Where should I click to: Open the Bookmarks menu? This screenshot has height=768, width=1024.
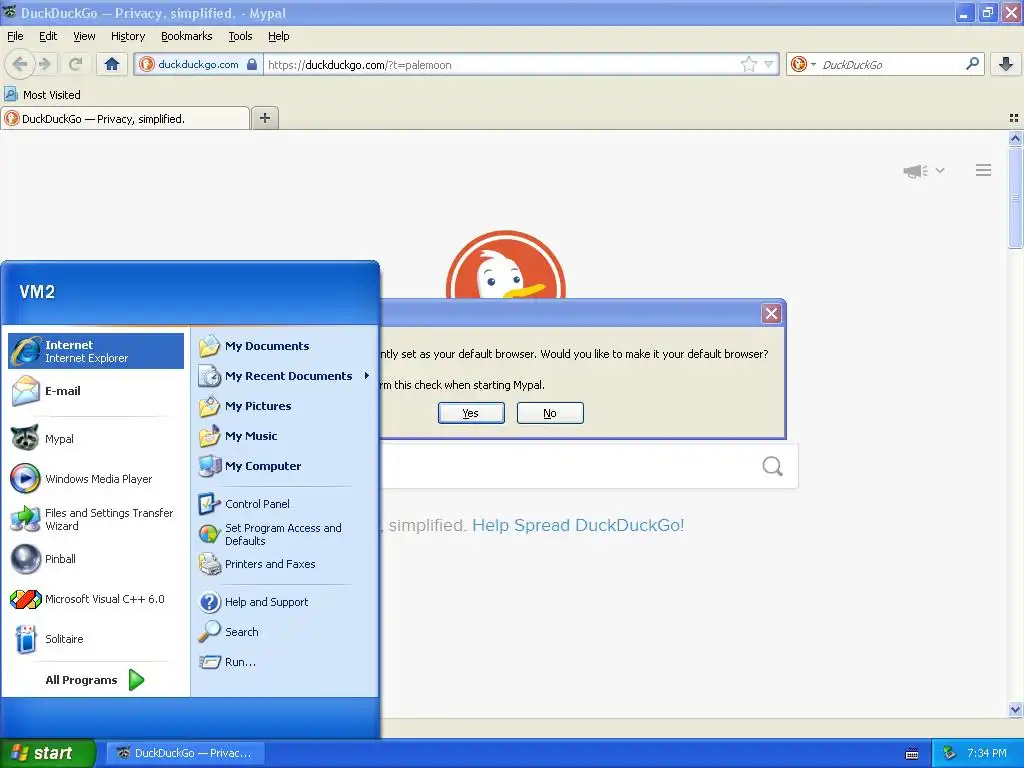(x=187, y=36)
